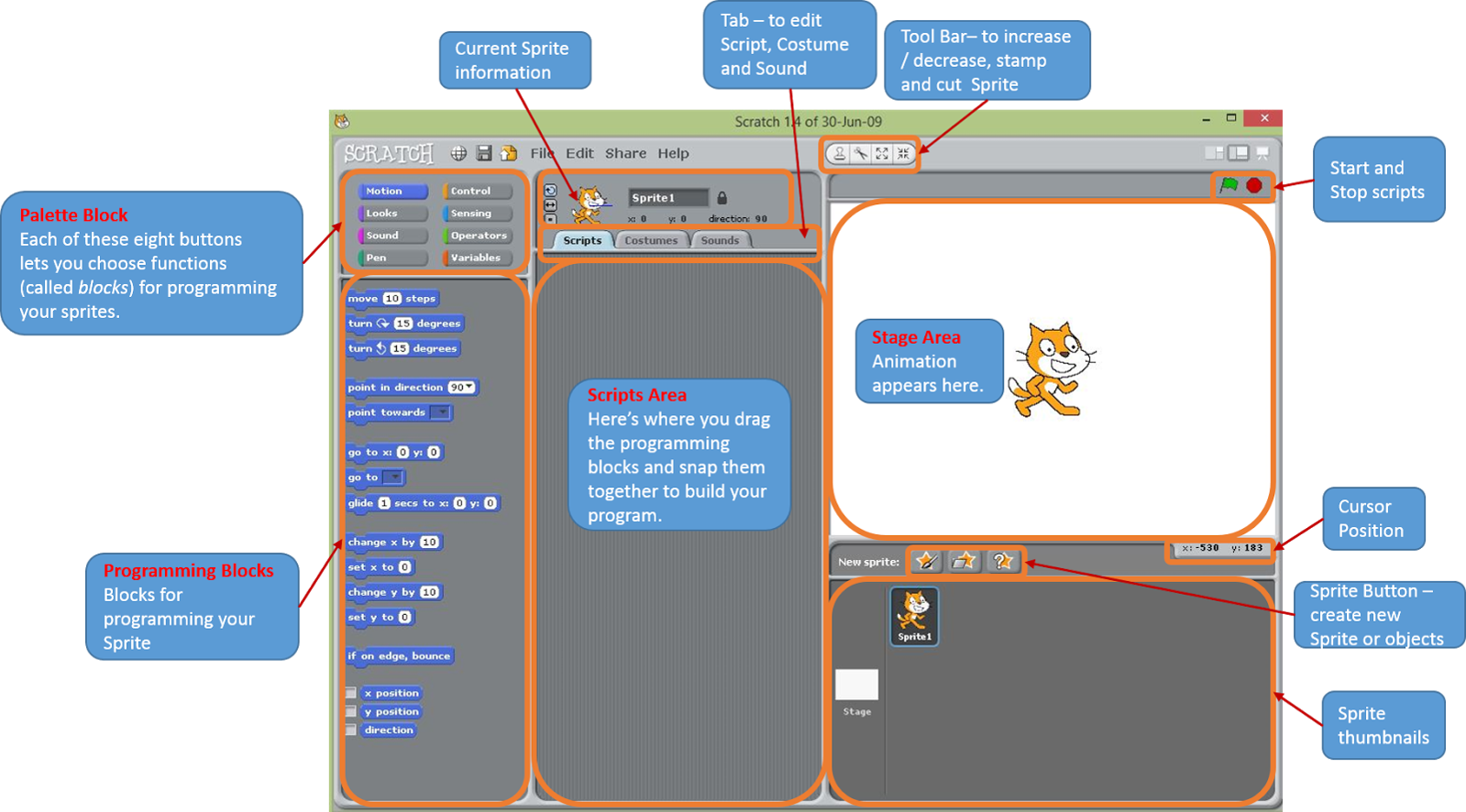1466x812 pixels.
Task: Click current sprite cat preview image
Action: 590,203
